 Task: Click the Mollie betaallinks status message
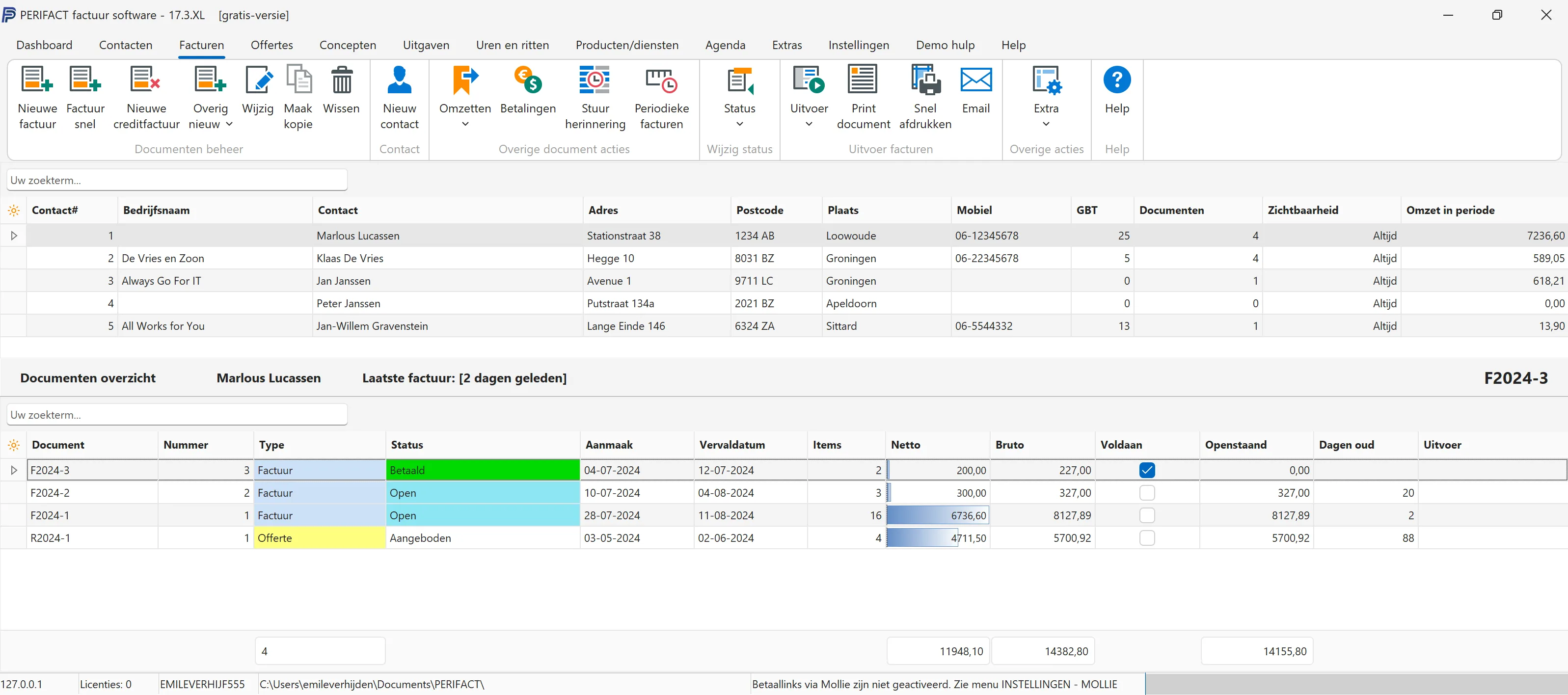[x=934, y=685]
